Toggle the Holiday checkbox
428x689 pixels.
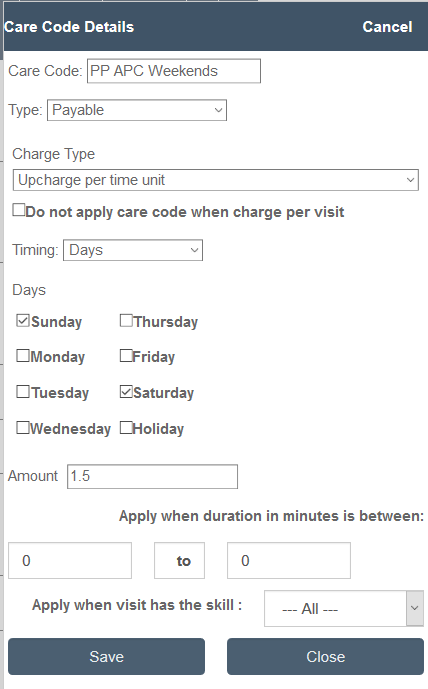pyautogui.click(x=126, y=428)
